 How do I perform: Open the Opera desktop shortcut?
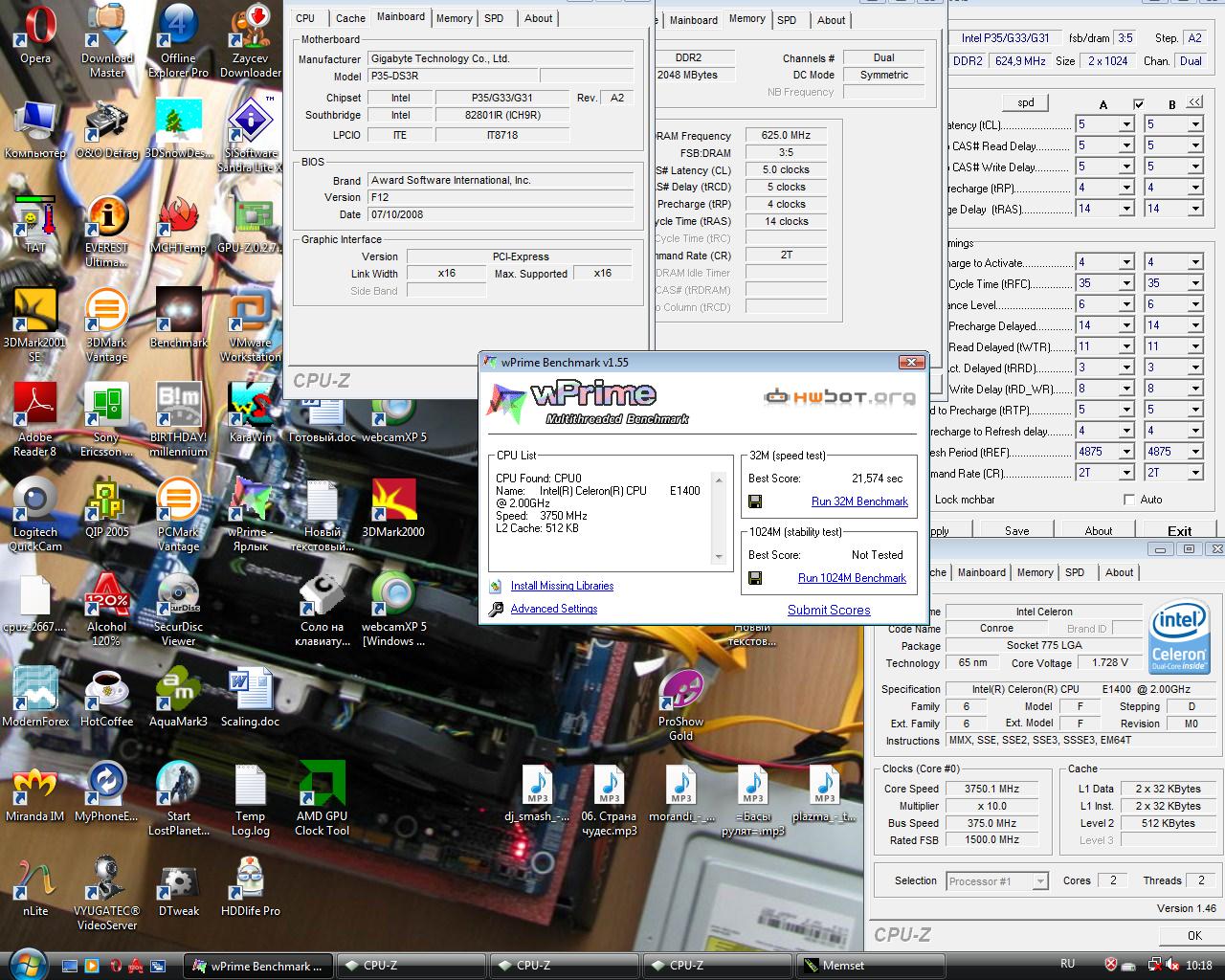tap(35, 34)
